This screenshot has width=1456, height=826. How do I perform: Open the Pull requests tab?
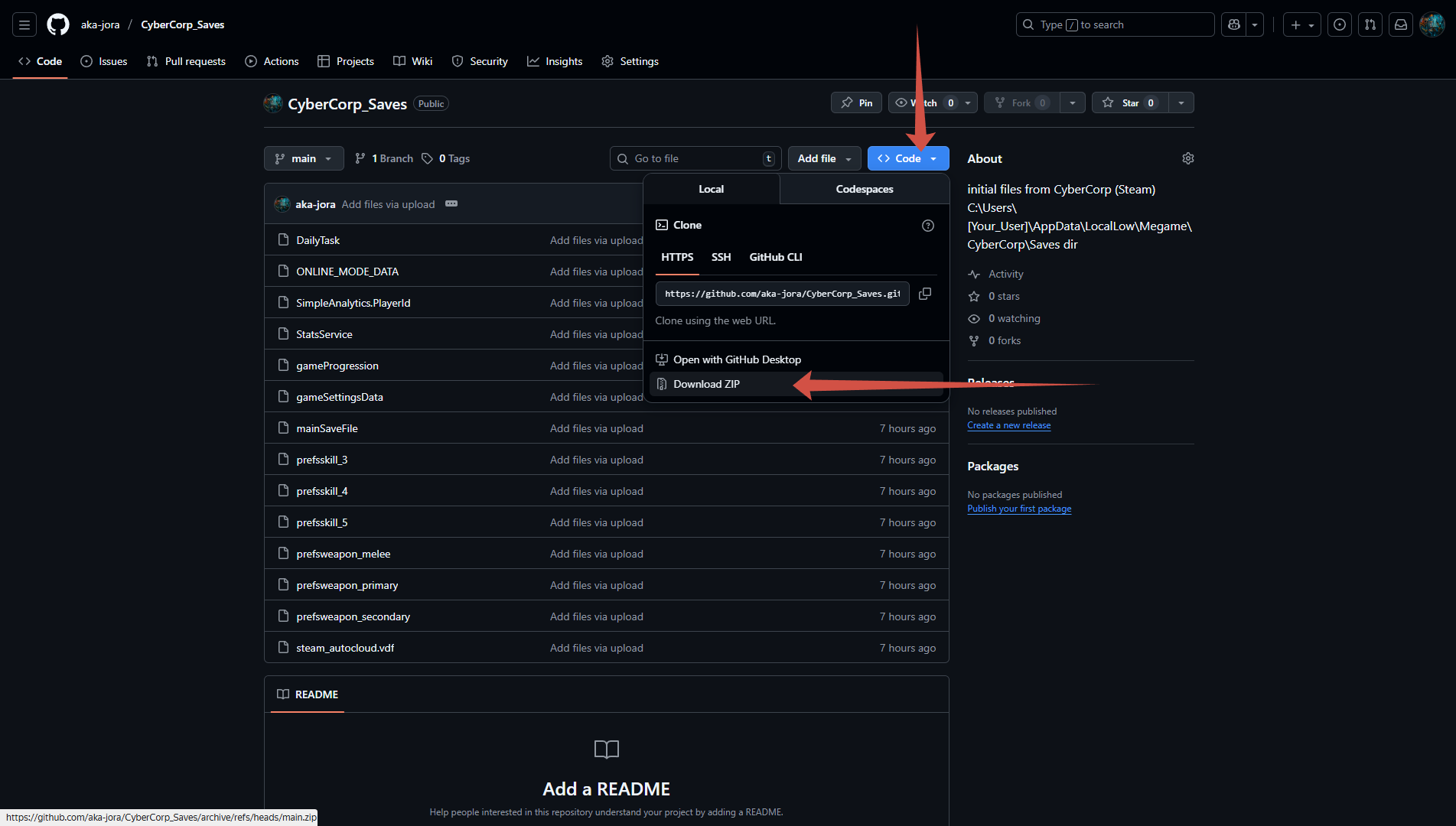coord(186,61)
